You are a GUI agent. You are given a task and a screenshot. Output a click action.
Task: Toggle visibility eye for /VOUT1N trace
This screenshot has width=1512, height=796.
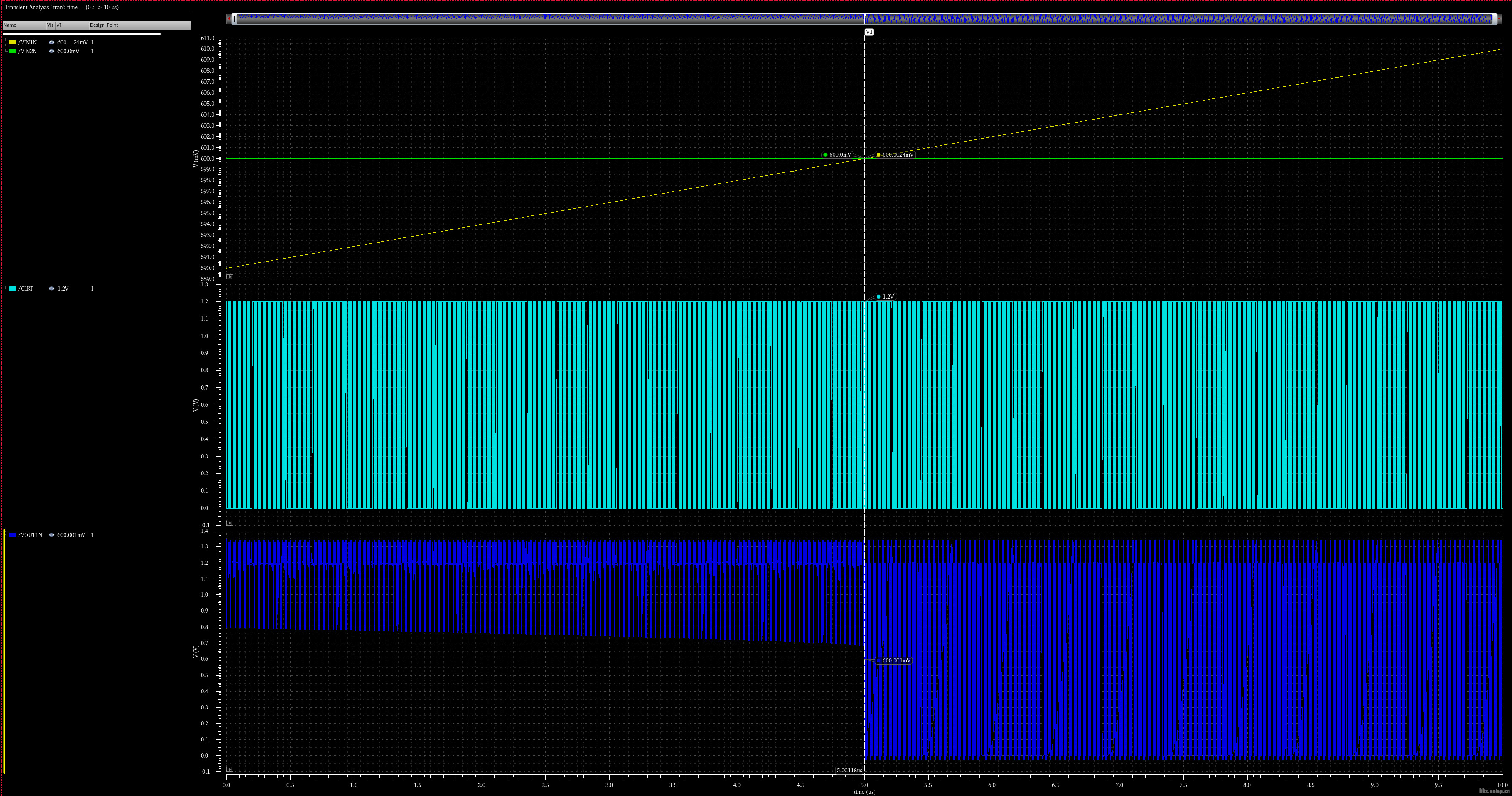click(52, 535)
